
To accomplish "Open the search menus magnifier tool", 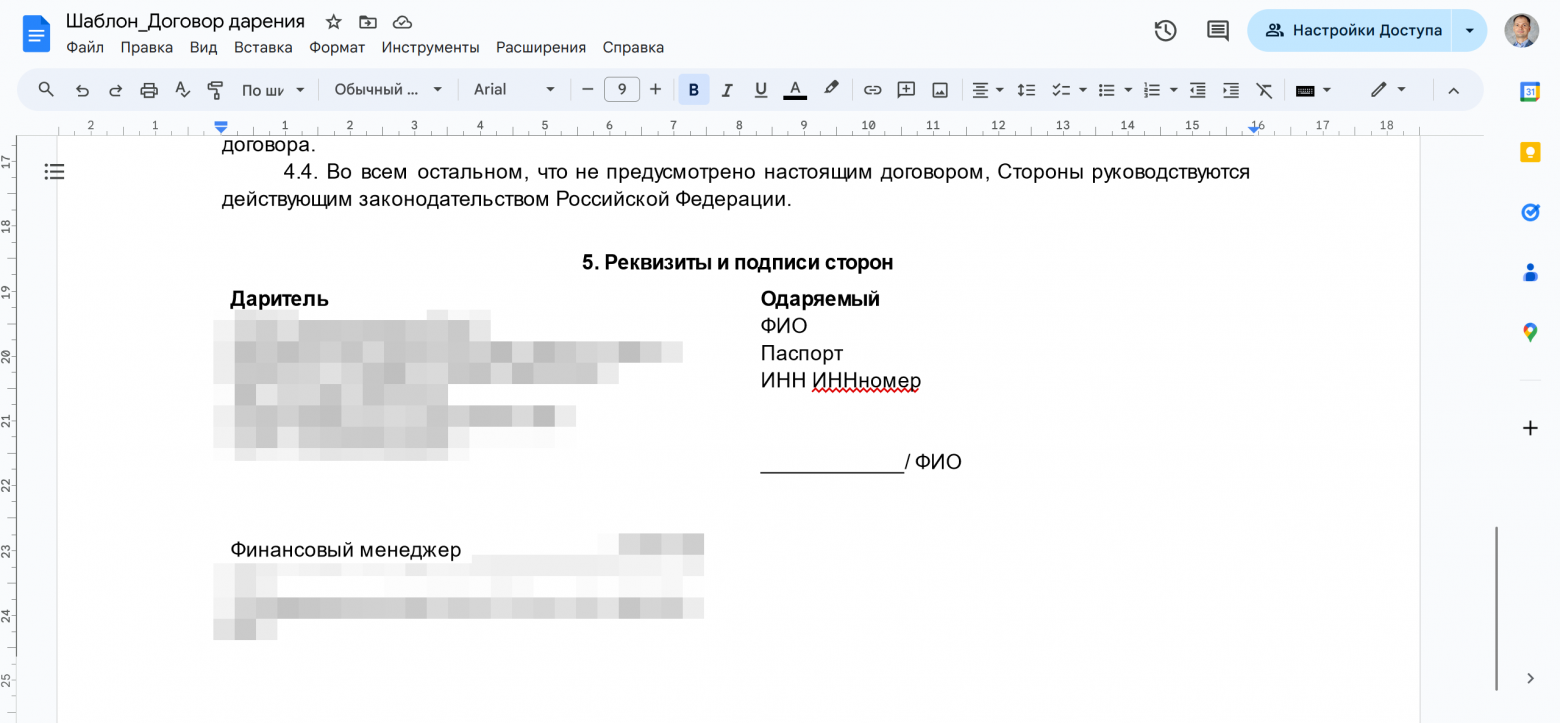I will click(46, 89).
